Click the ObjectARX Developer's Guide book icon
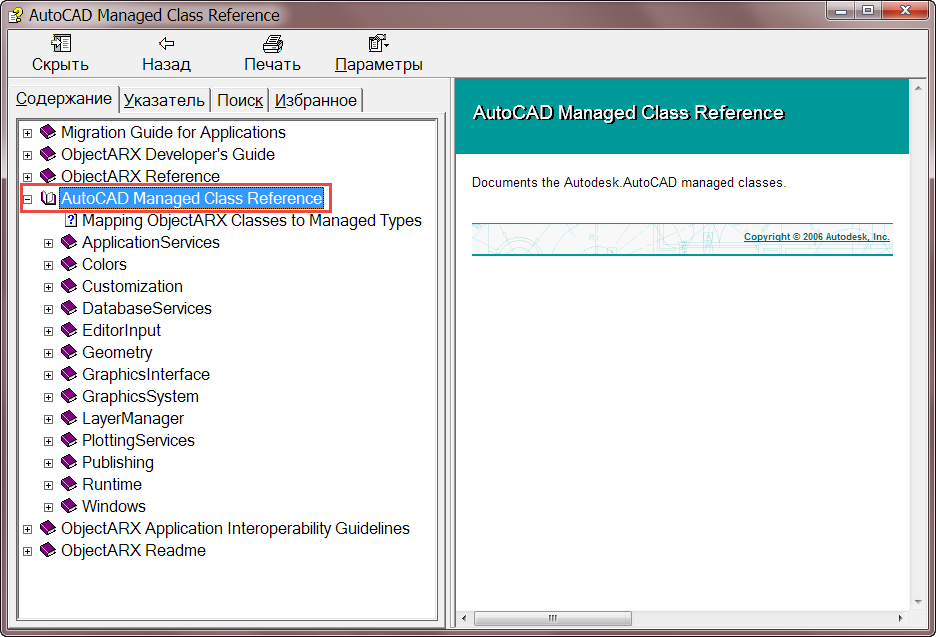Screen dimensions: 936x637 click(48, 154)
